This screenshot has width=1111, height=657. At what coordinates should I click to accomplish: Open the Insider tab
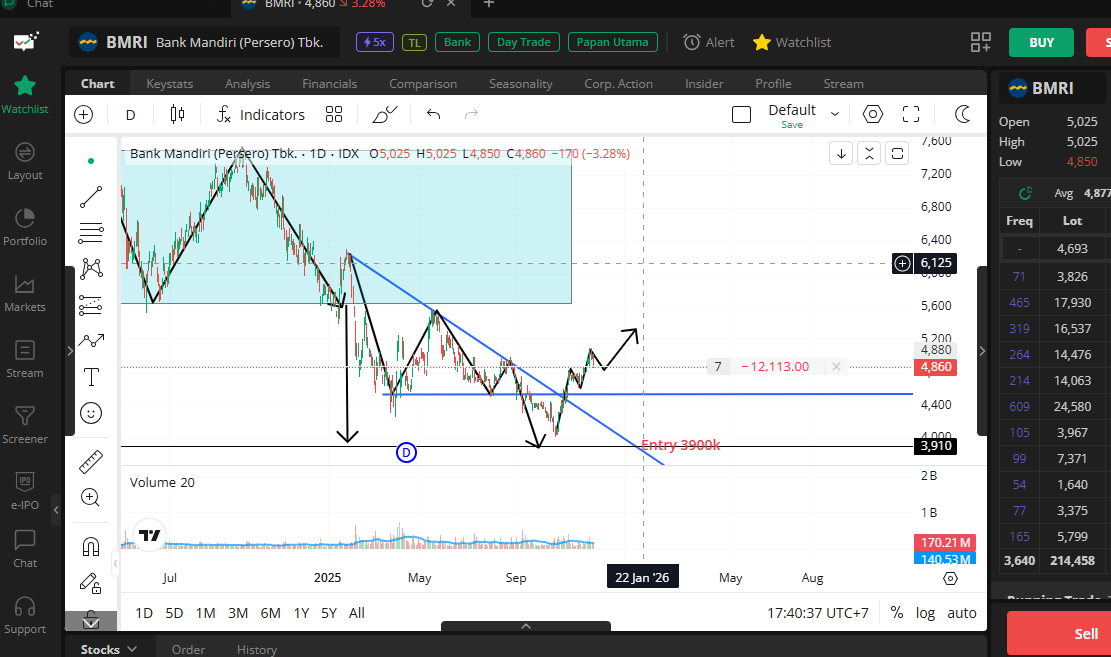[x=704, y=84]
